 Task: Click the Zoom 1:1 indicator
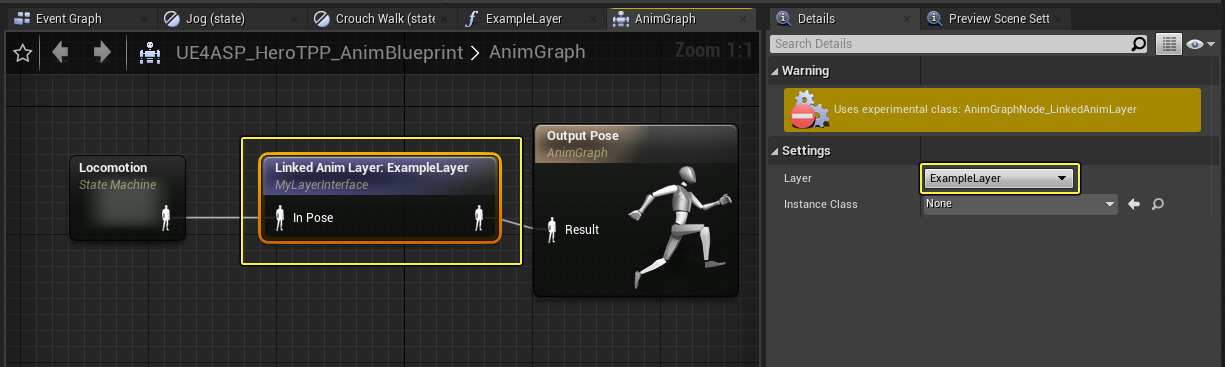click(x=713, y=50)
